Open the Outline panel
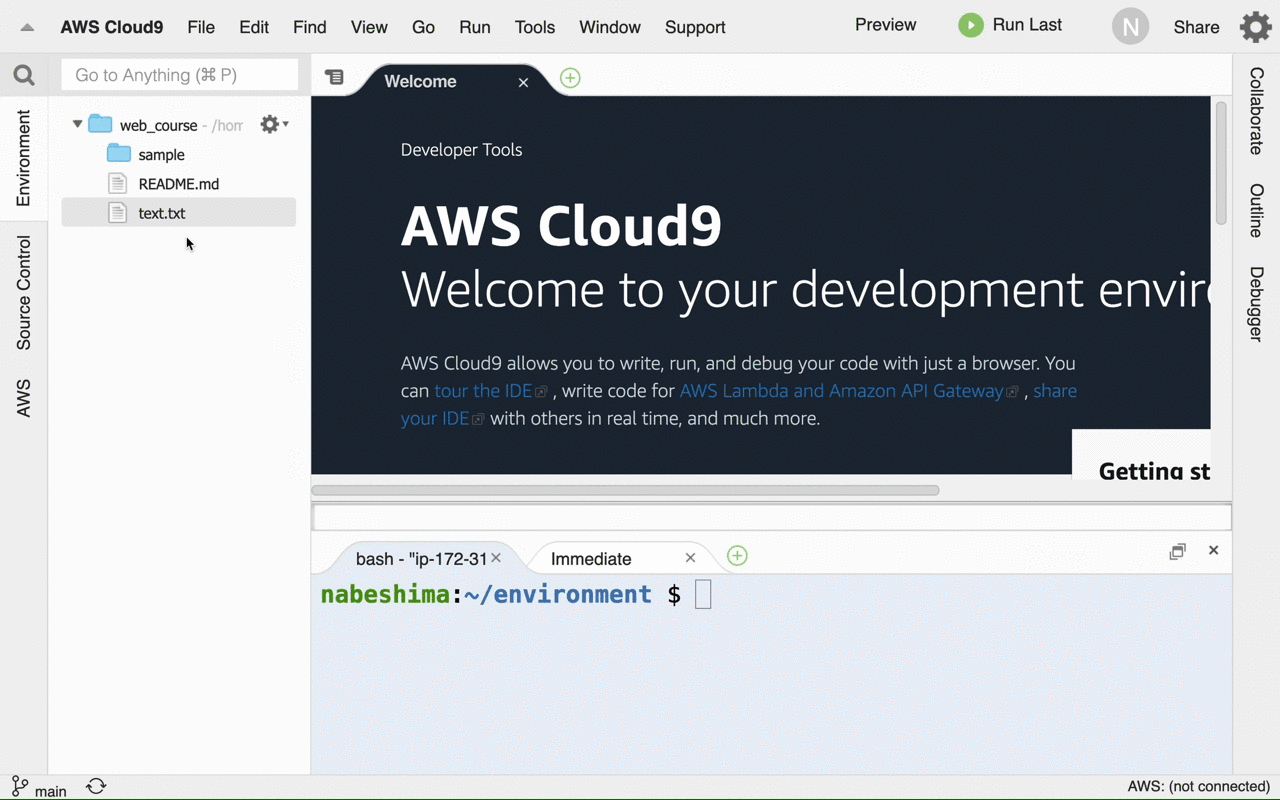The width and height of the screenshot is (1280, 800). click(1256, 211)
